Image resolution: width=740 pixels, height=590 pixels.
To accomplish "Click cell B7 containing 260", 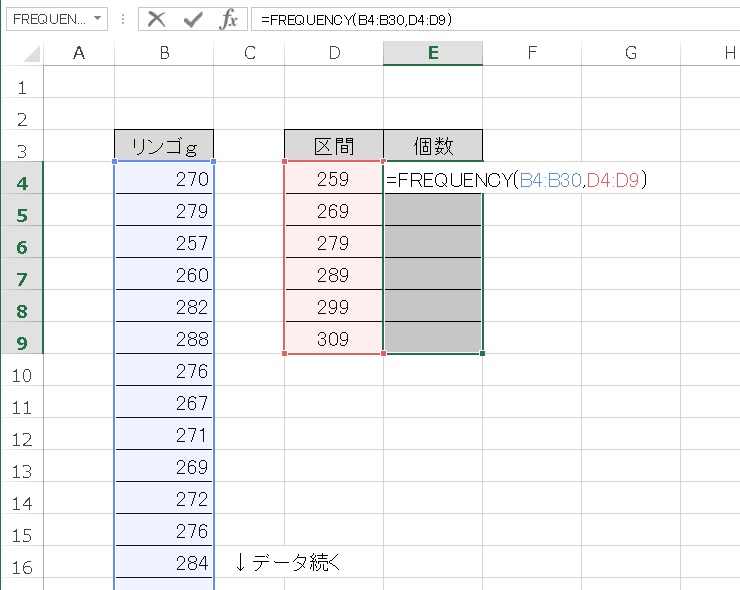I will (164, 274).
